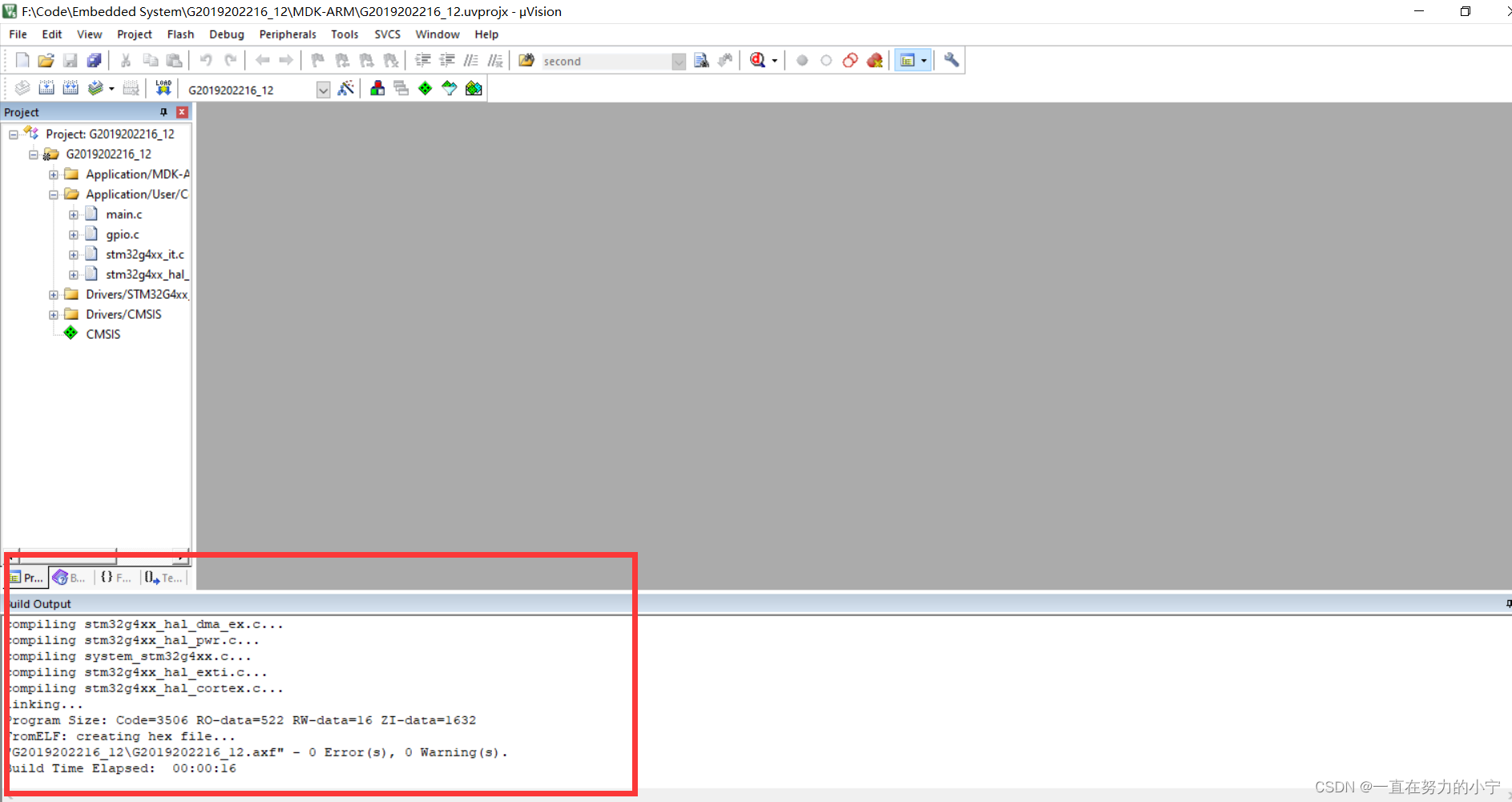Switch to Templates tab in panel
This screenshot has height=802, width=1512.
tap(163, 578)
